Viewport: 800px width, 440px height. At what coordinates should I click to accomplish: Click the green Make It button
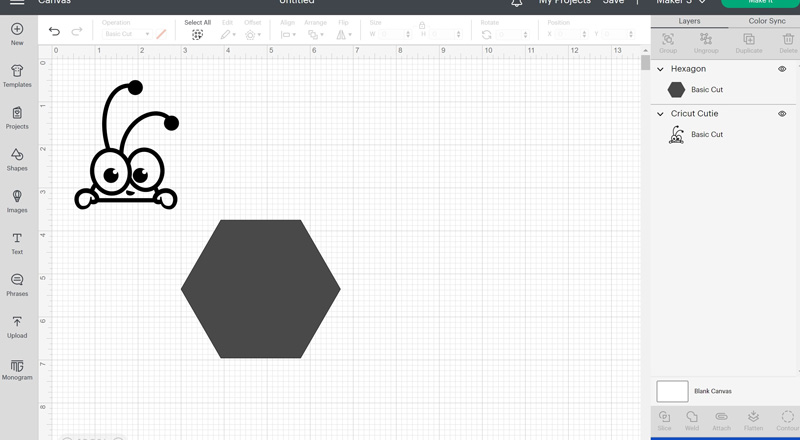pyautogui.click(x=760, y=3)
